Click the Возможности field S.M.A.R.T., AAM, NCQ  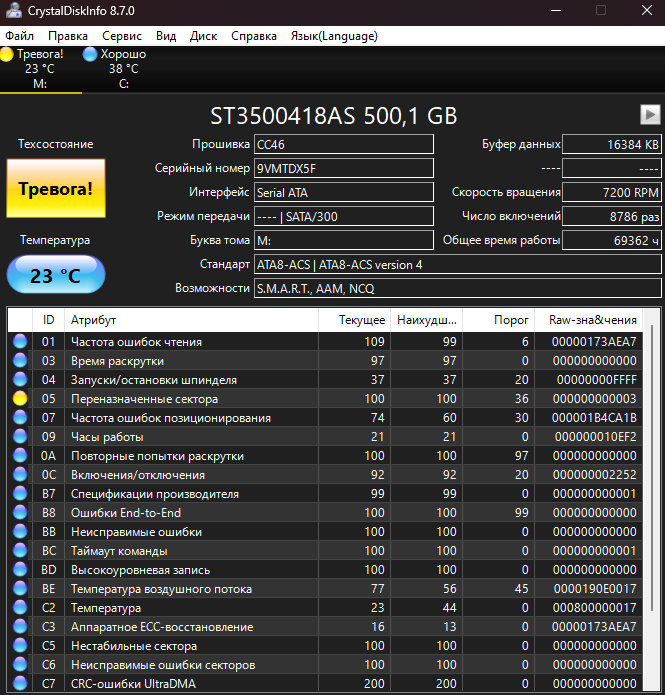point(458,289)
